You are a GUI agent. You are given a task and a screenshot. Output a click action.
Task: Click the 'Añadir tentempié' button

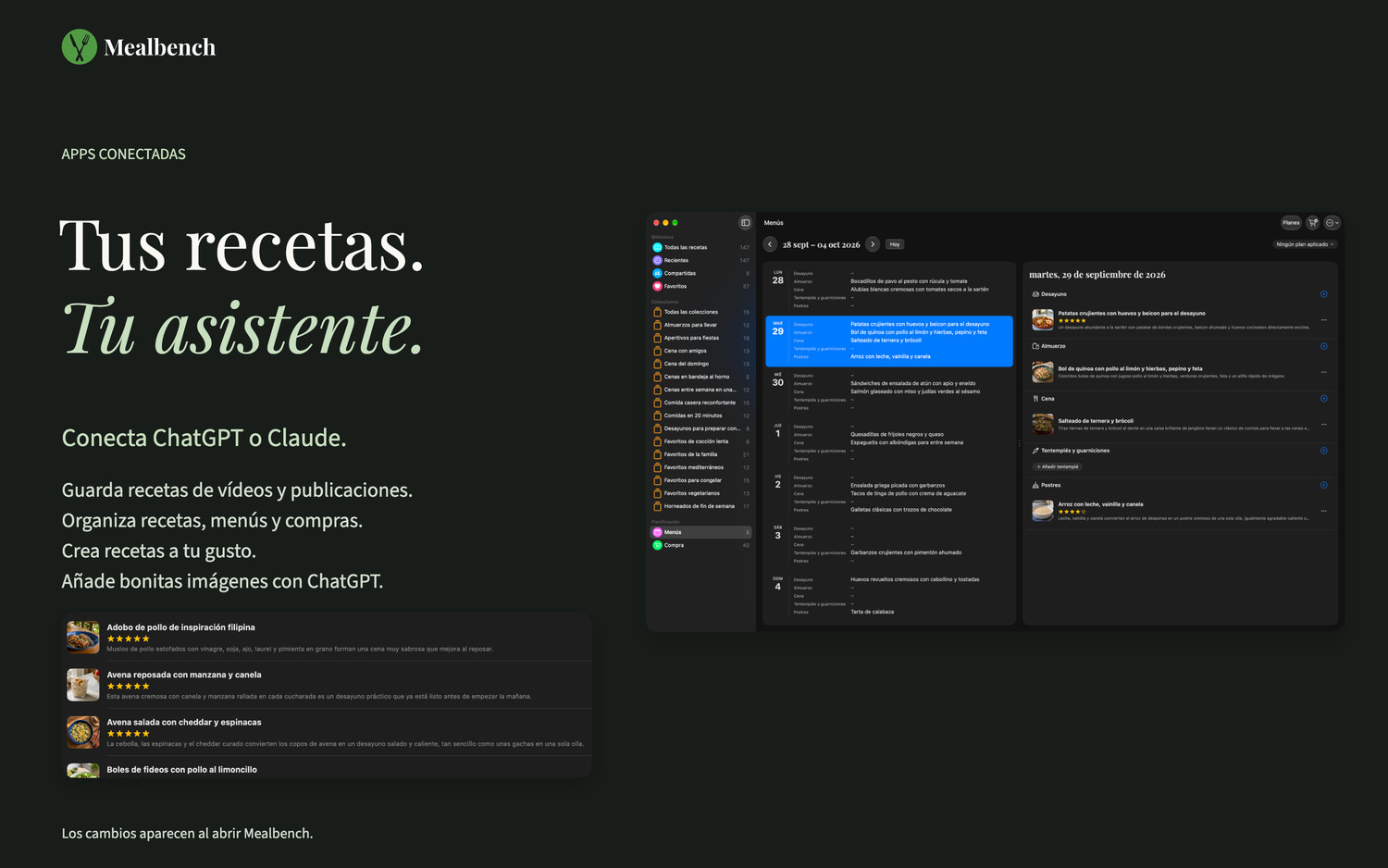[1058, 466]
